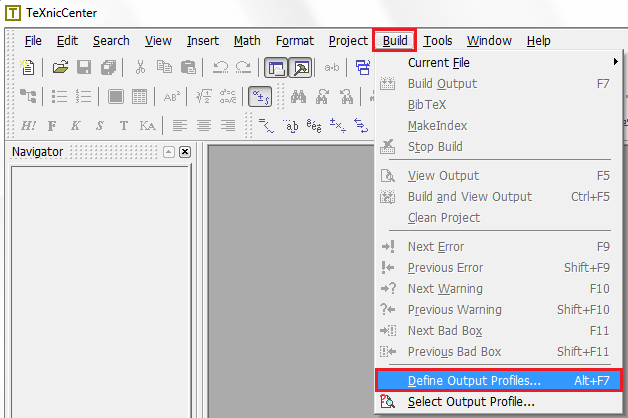628x418 pixels.
Task: Click the Build Output menu entry
Action: coord(499,84)
